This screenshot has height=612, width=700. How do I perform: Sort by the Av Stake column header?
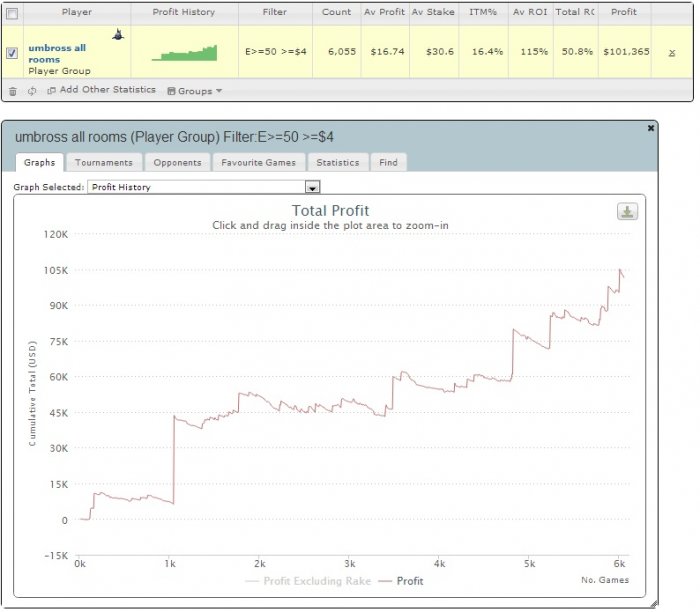433,12
